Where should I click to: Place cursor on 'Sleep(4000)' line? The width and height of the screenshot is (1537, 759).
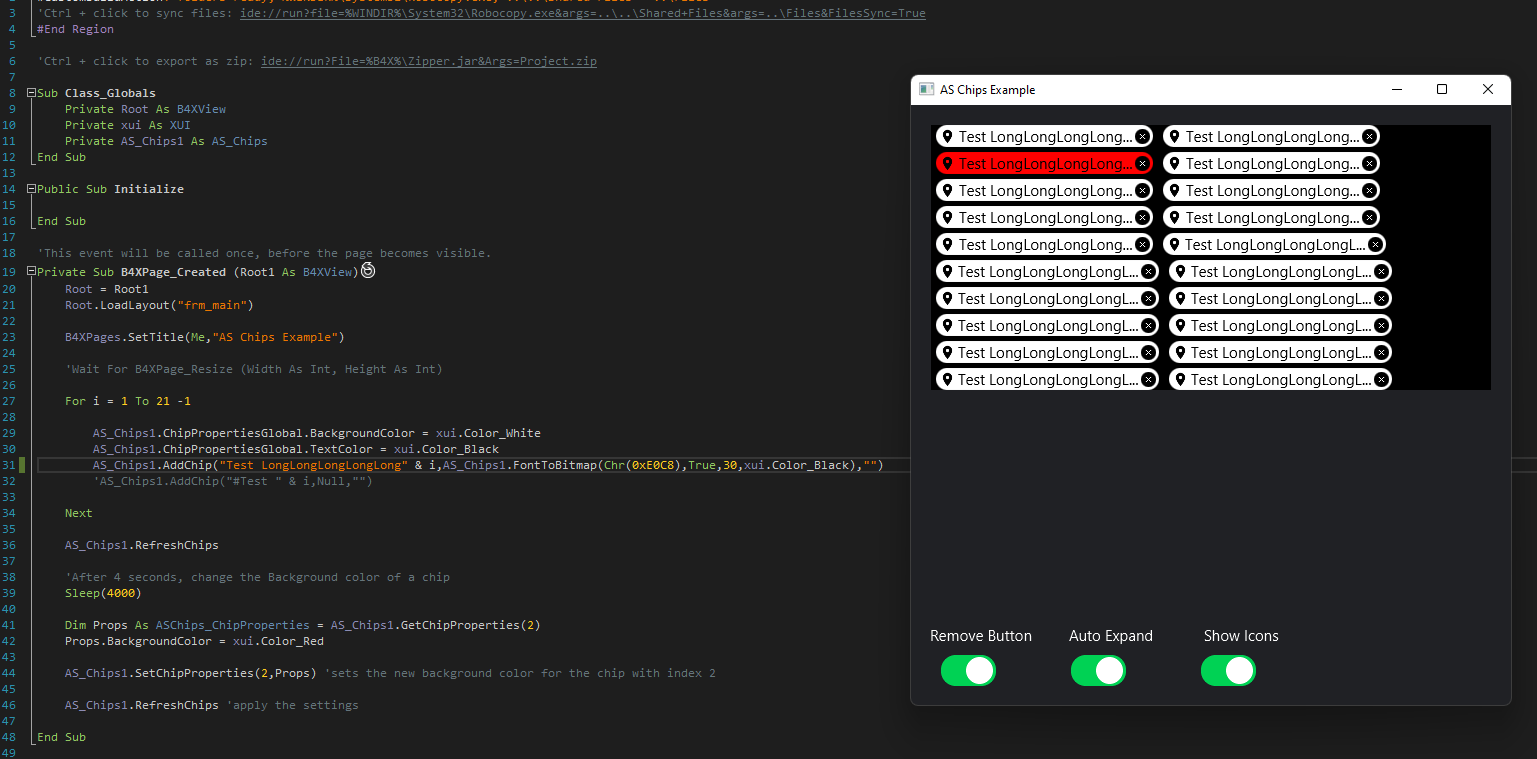coord(103,593)
